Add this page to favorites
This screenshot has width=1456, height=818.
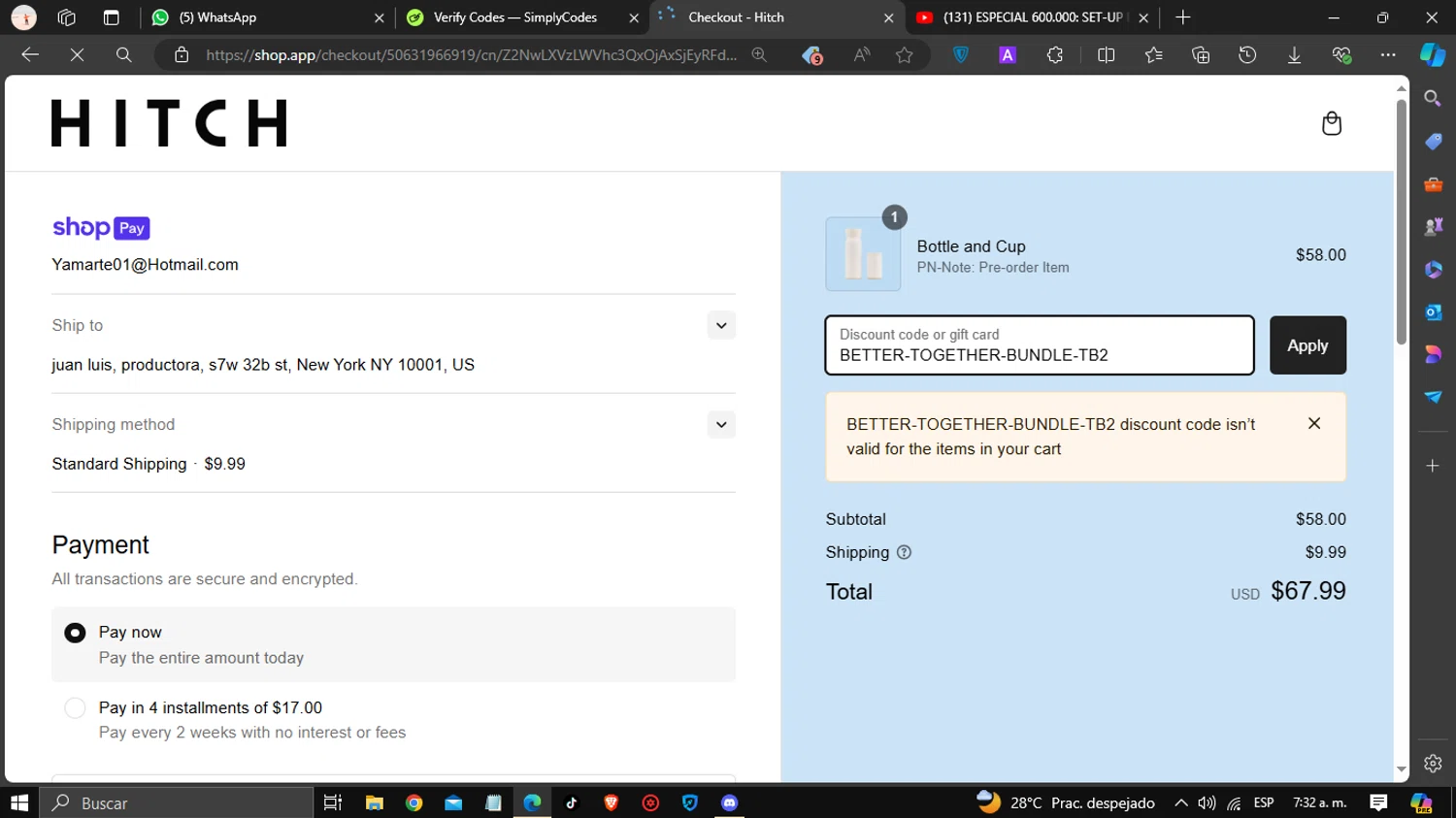click(904, 55)
